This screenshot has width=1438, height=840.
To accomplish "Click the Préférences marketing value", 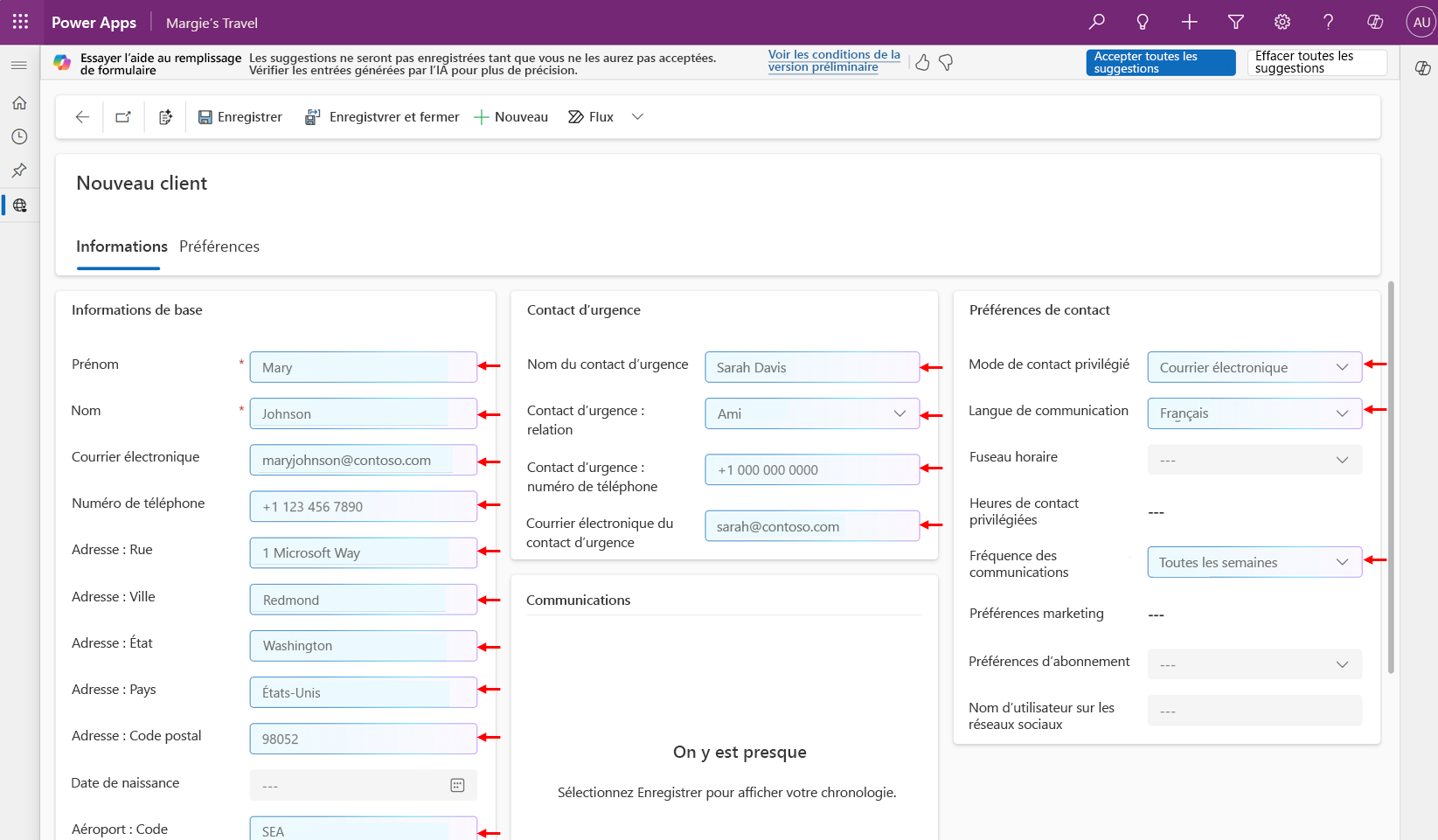I will point(1156,614).
